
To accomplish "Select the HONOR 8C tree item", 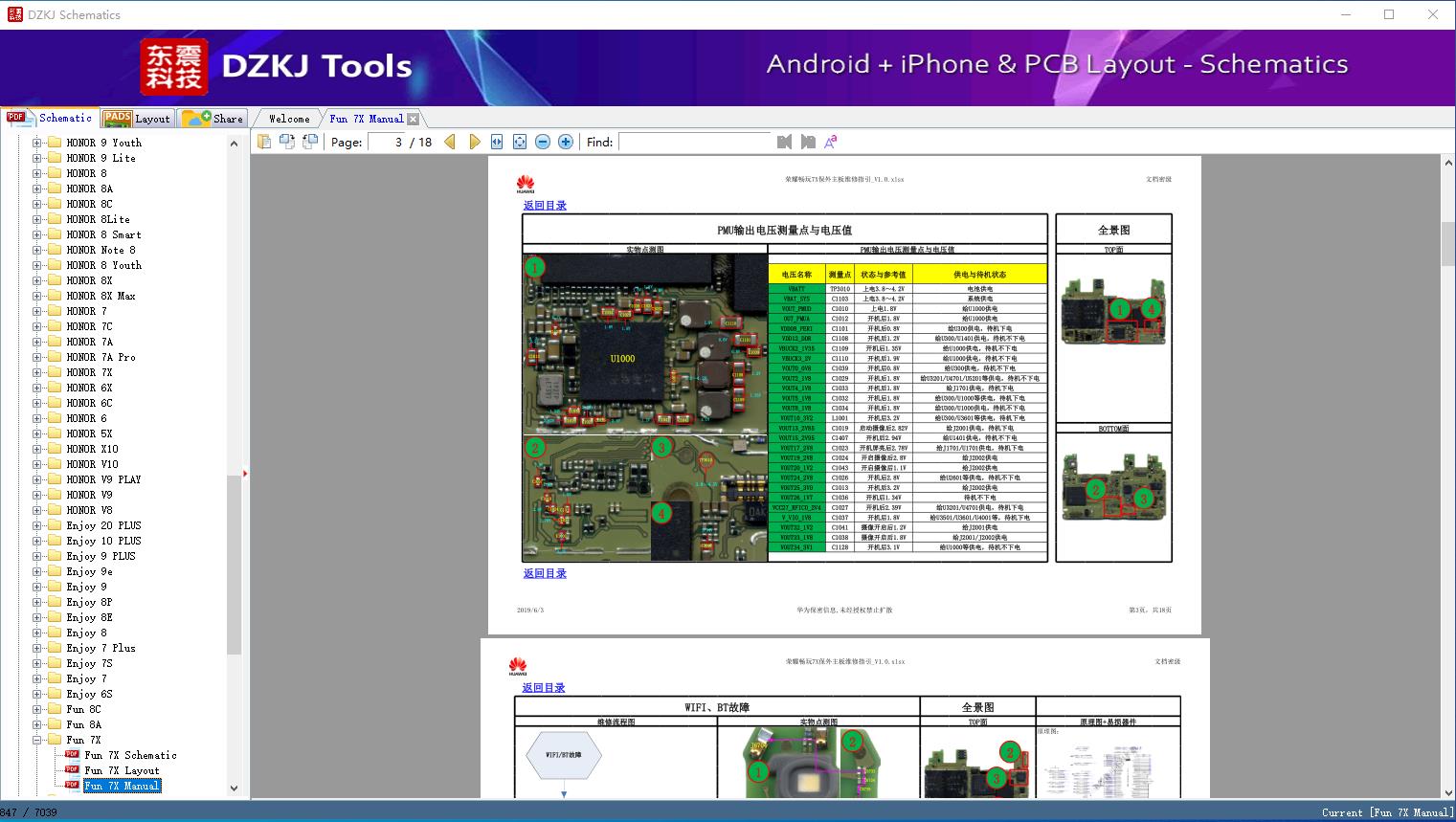I will [89, 204].
